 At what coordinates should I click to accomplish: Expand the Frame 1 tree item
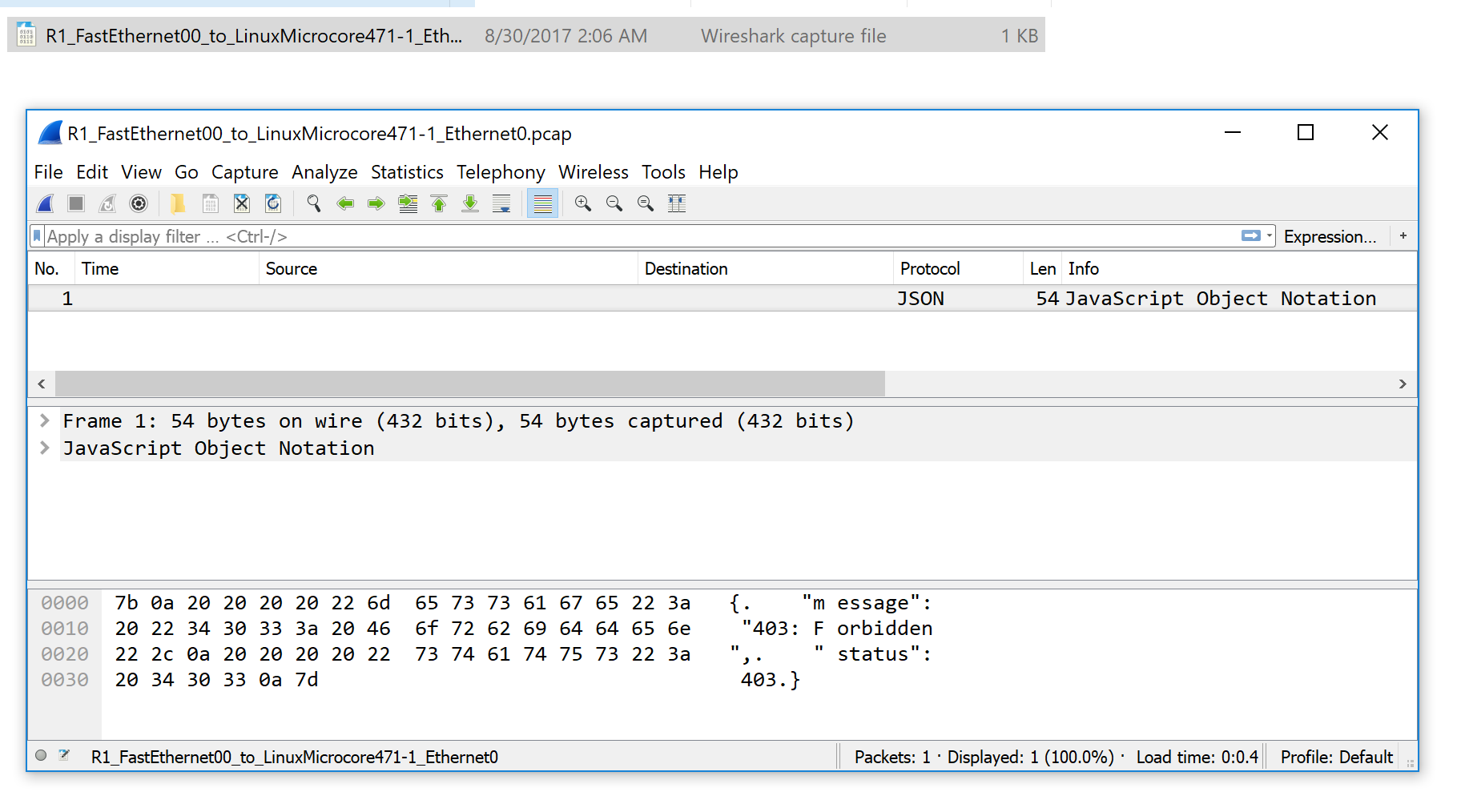point(45,420)
